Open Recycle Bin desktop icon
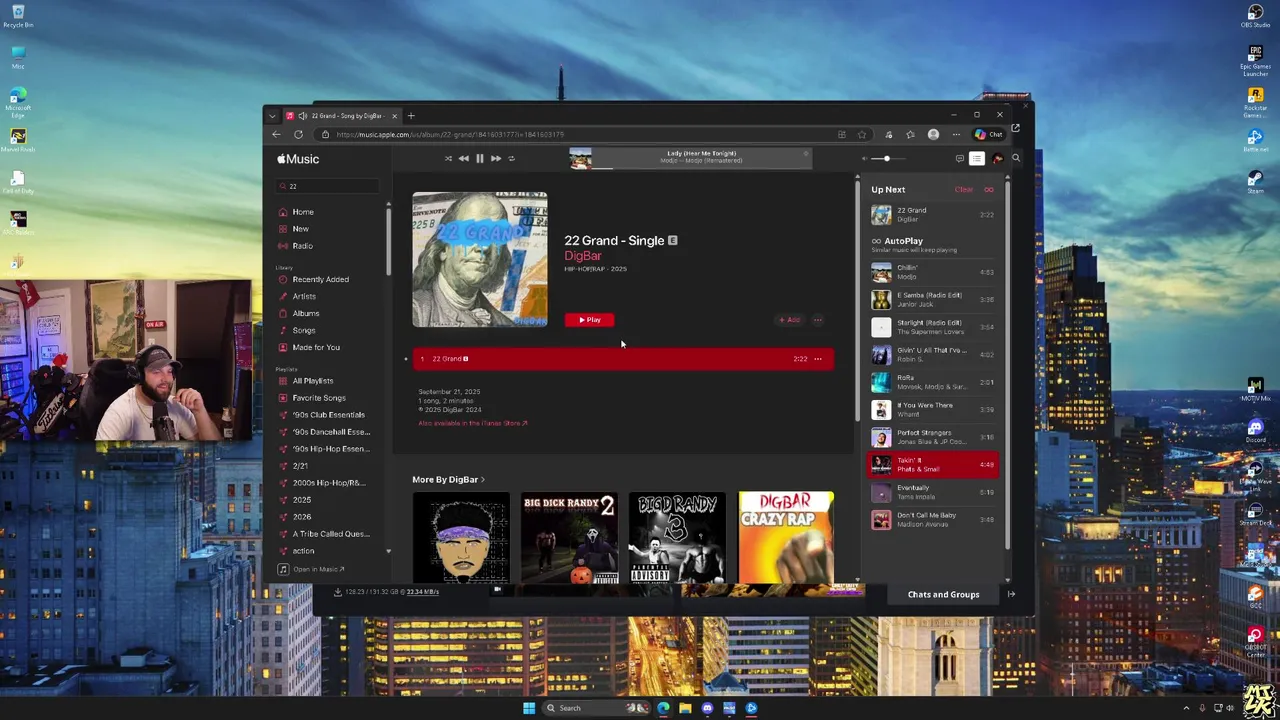 point(18,16)
